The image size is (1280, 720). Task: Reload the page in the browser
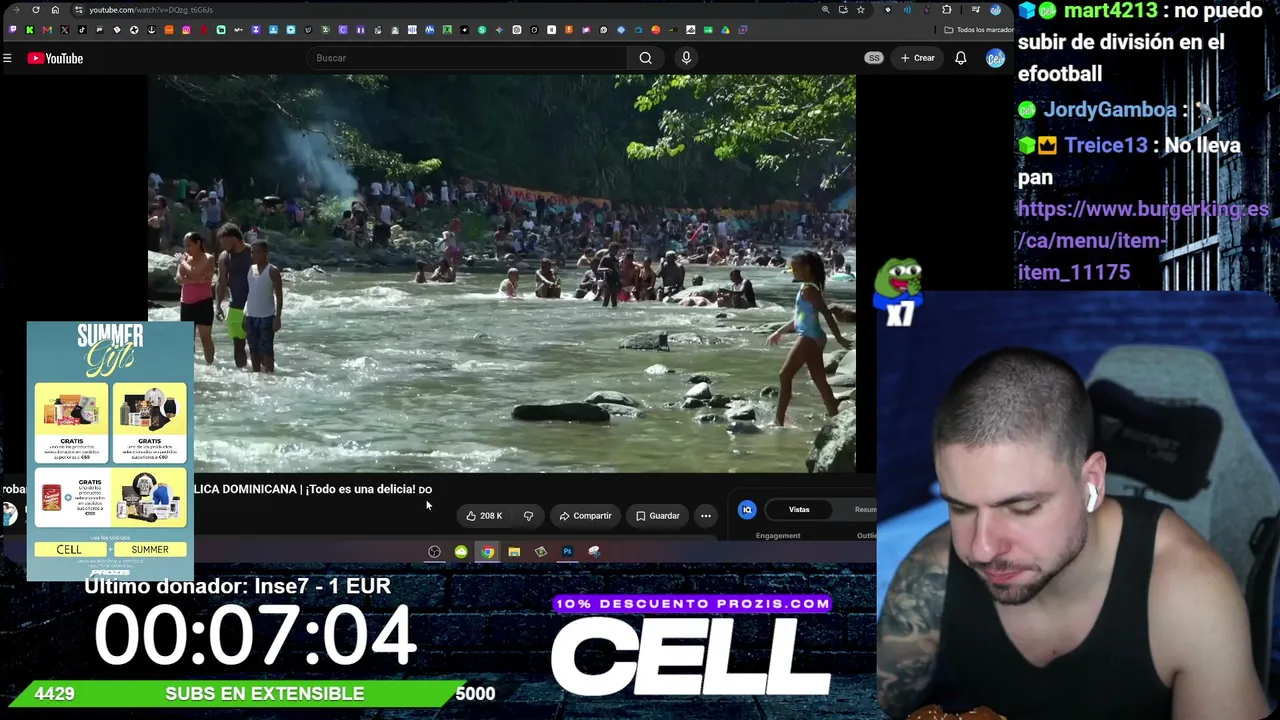coord(36,10)
